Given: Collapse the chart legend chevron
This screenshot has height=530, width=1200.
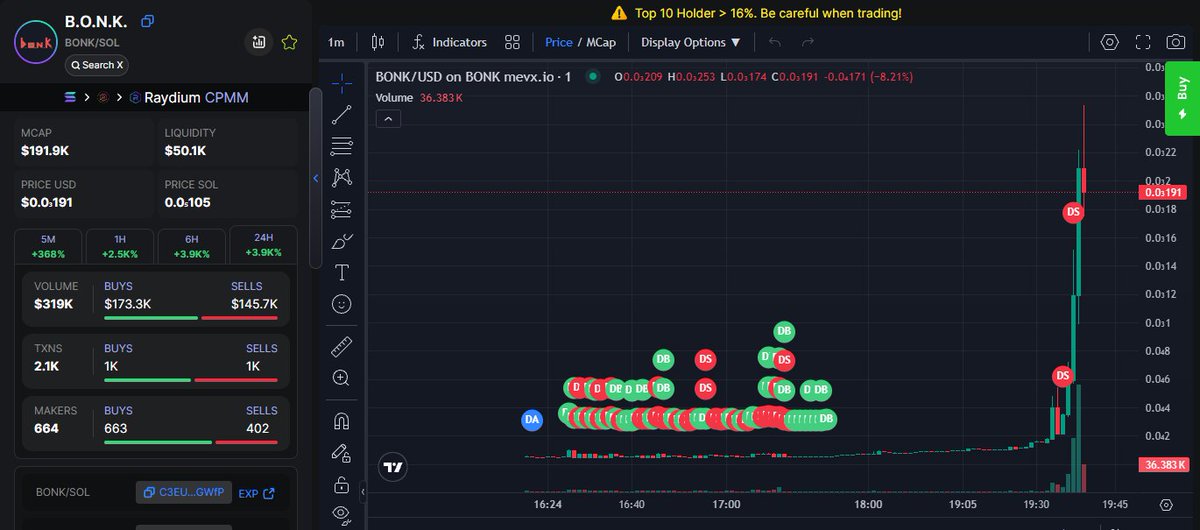Looking at the screenshot, I should click(389, 119).
